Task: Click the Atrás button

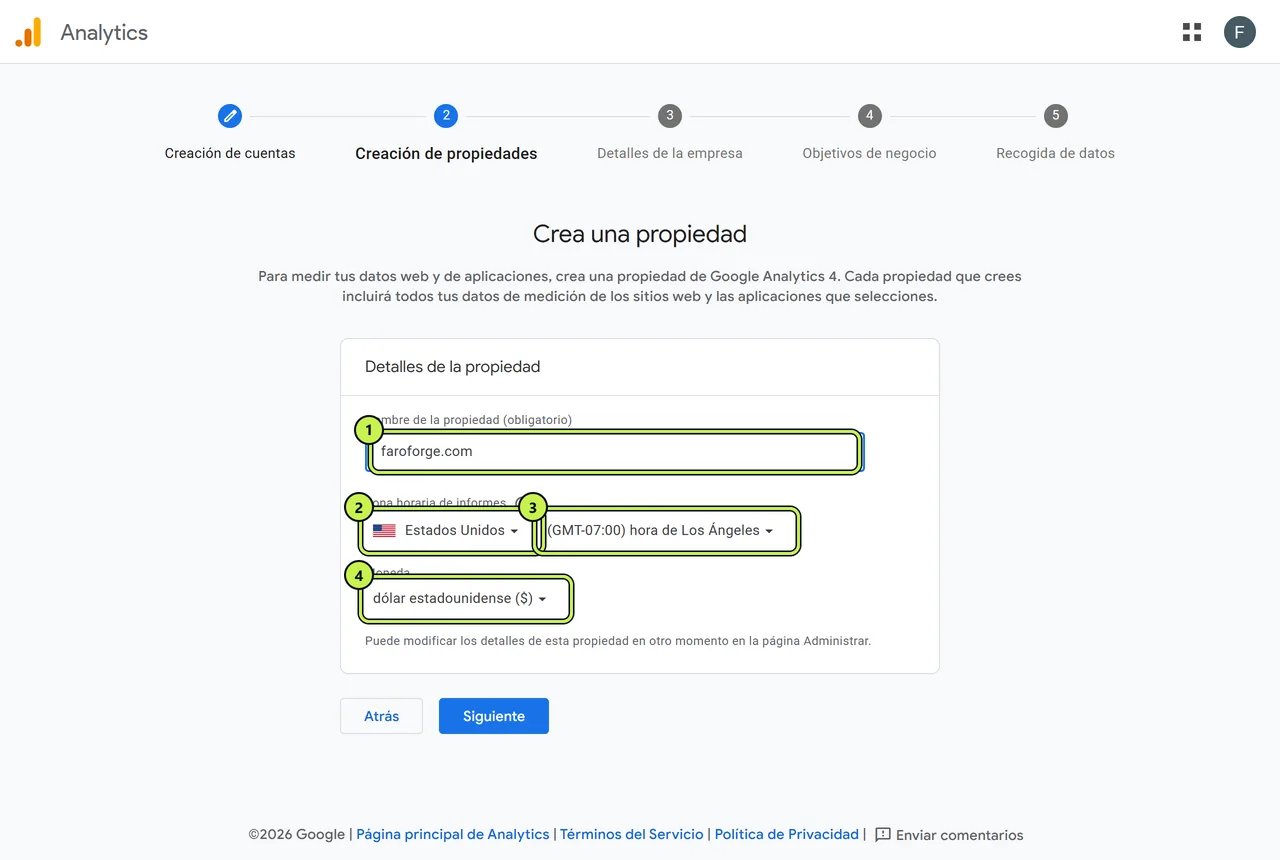Action: pos(381,716)
